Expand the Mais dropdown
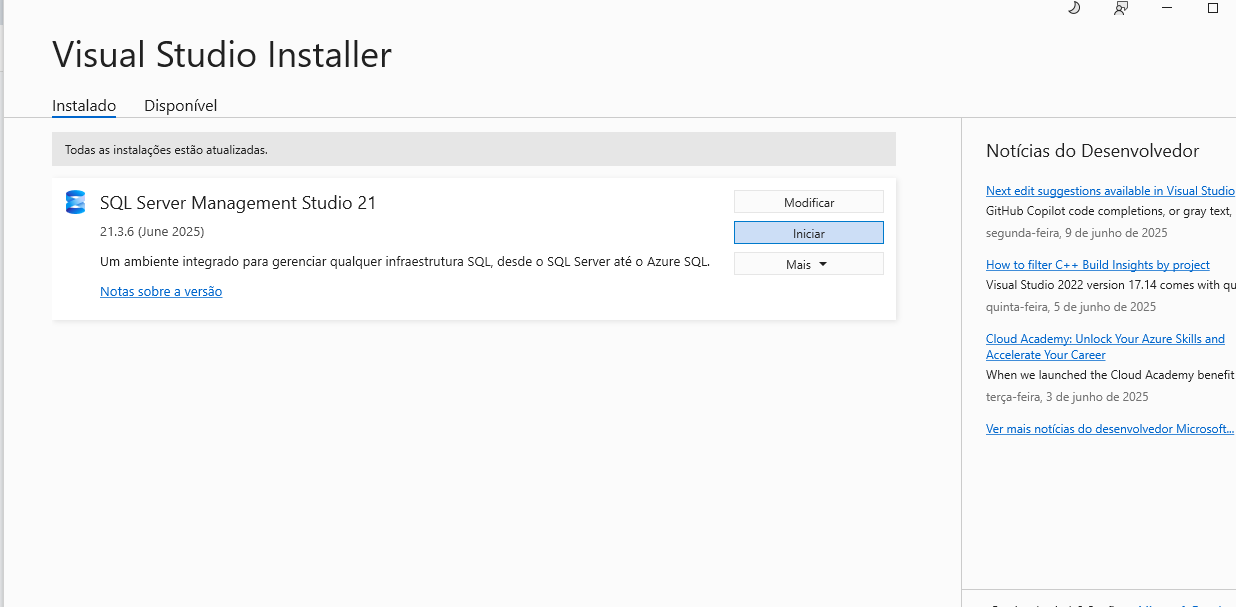 [809, 264]
